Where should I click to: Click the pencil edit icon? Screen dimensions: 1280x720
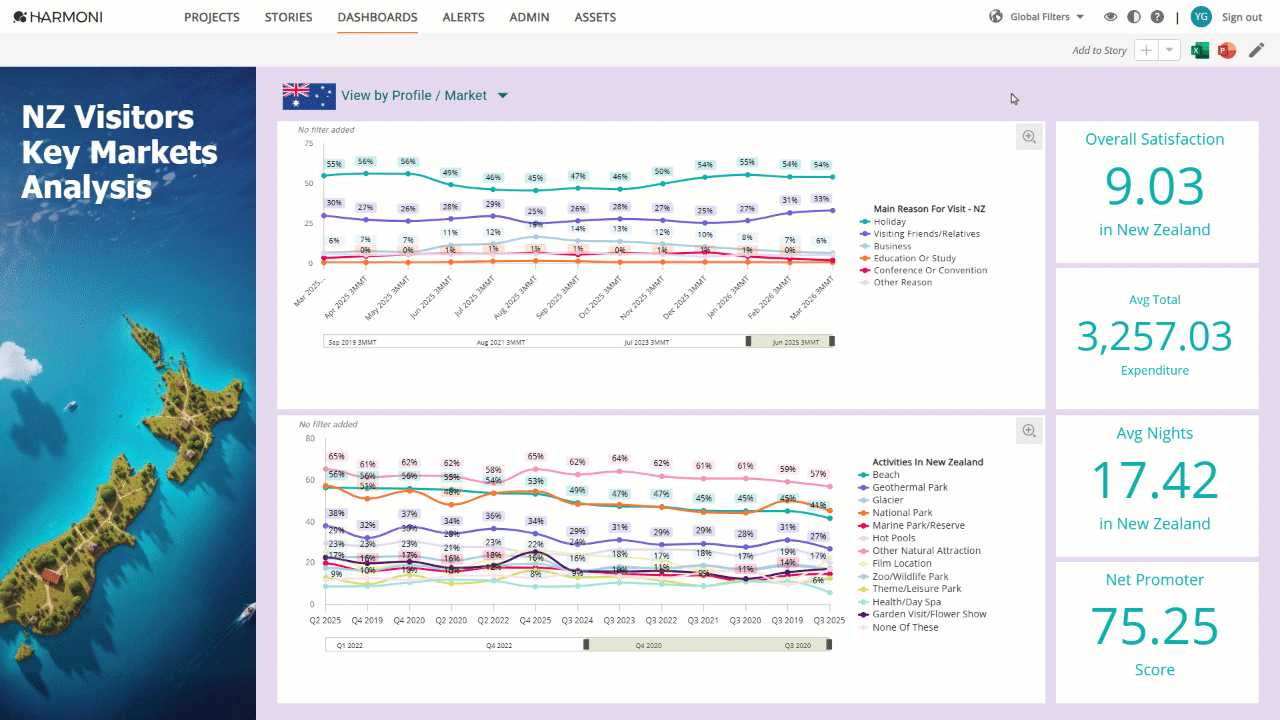tap(1256, 50)
